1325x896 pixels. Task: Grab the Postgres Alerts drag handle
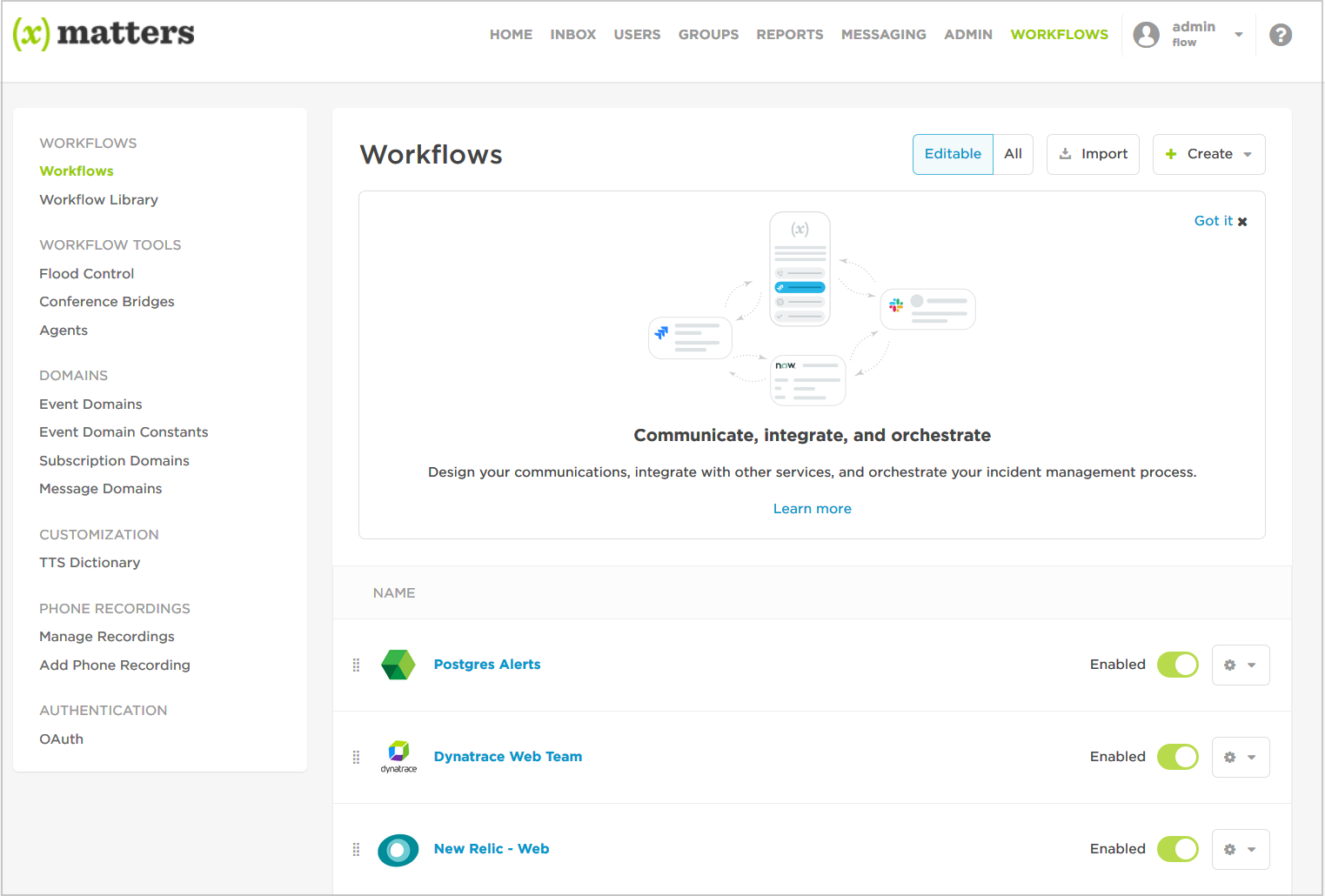coord(356,665)
